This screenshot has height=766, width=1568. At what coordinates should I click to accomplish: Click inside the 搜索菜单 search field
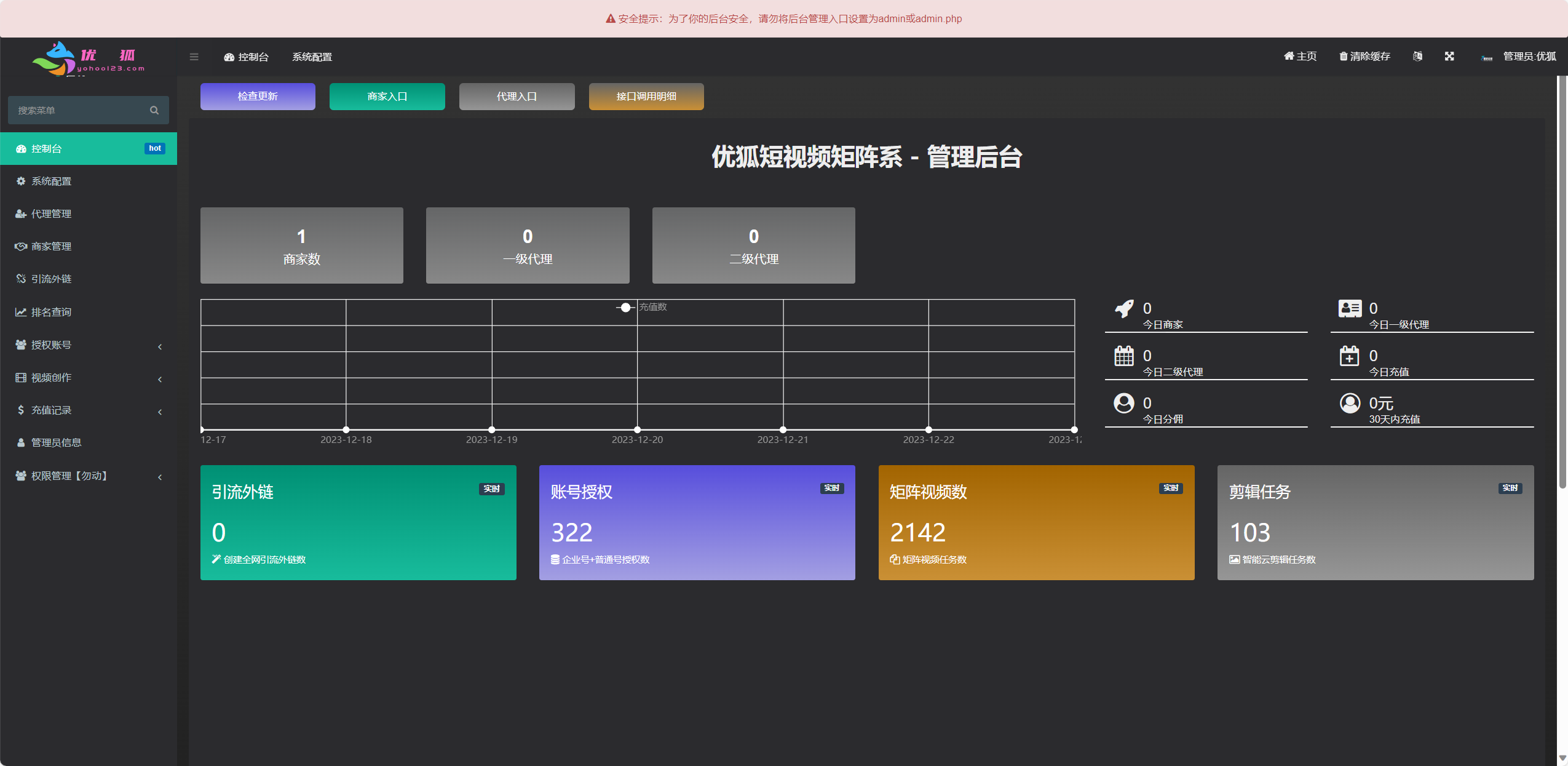tap(80, 110)
